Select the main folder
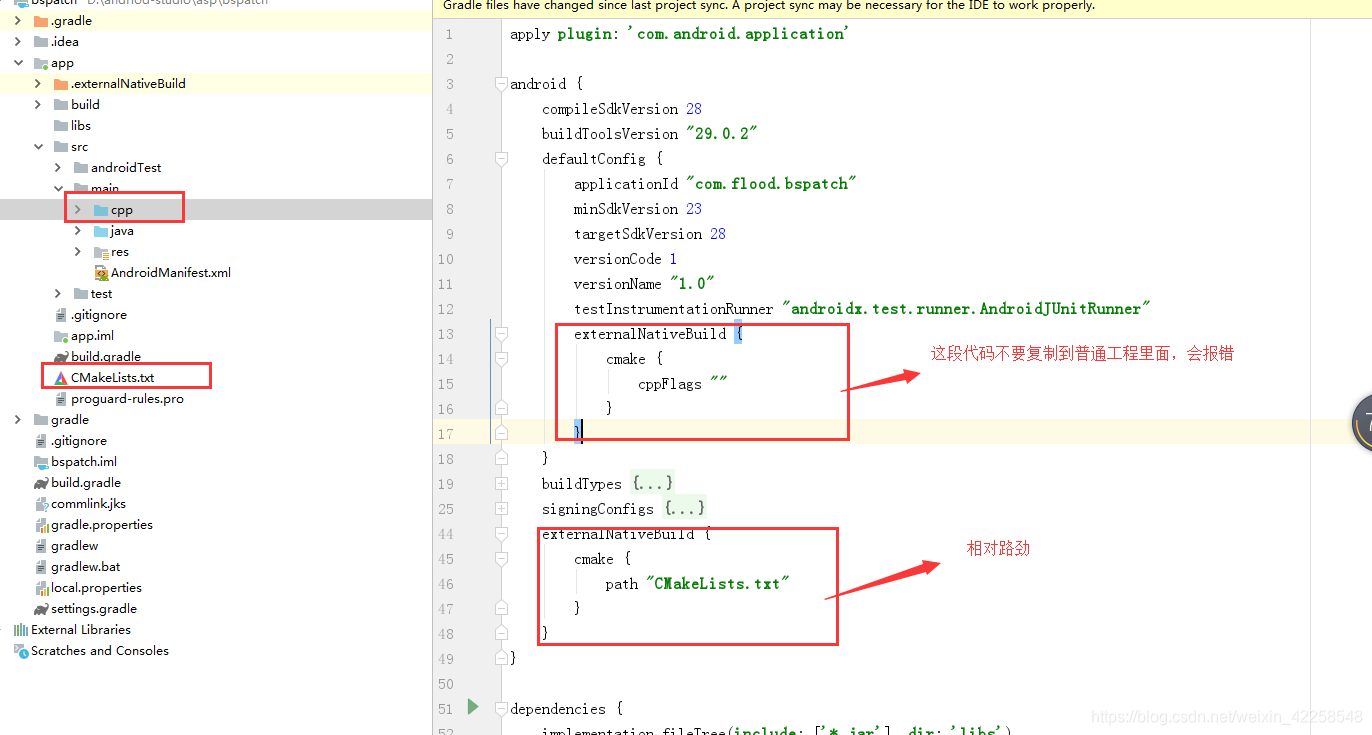 pos(105,189)
